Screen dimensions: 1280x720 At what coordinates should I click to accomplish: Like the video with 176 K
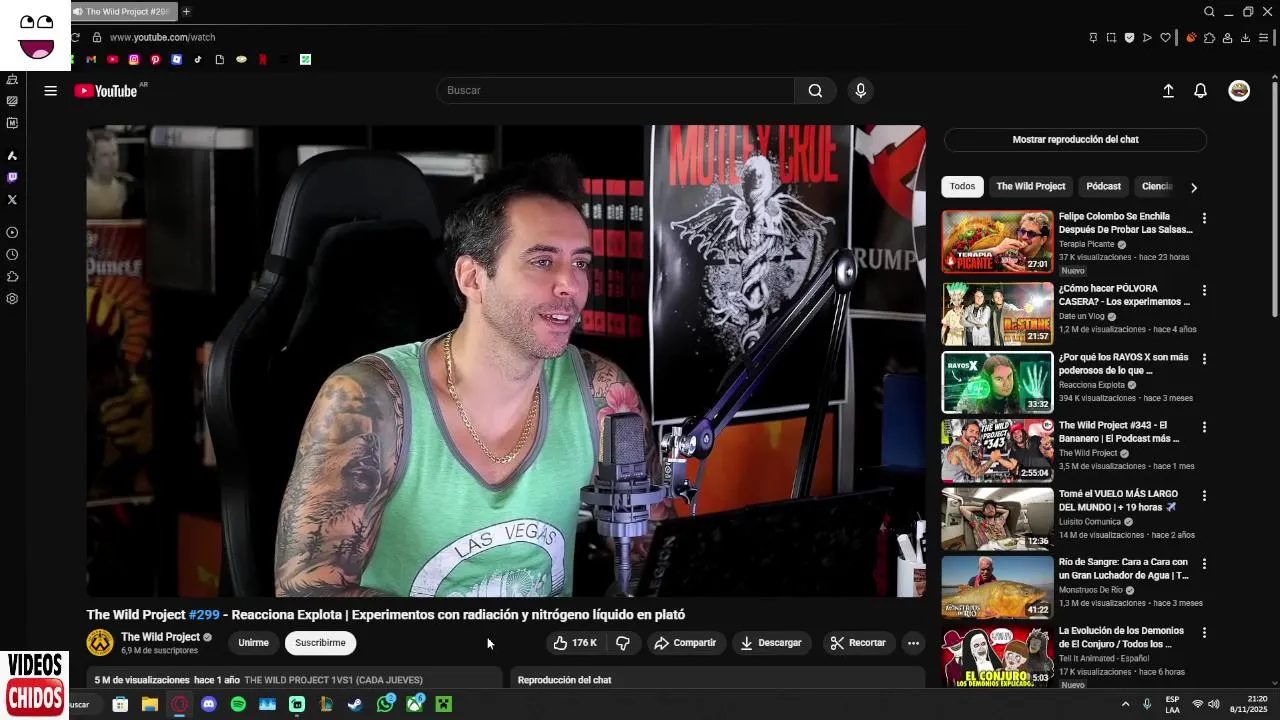pyautogui.click(x=575, y=643)
